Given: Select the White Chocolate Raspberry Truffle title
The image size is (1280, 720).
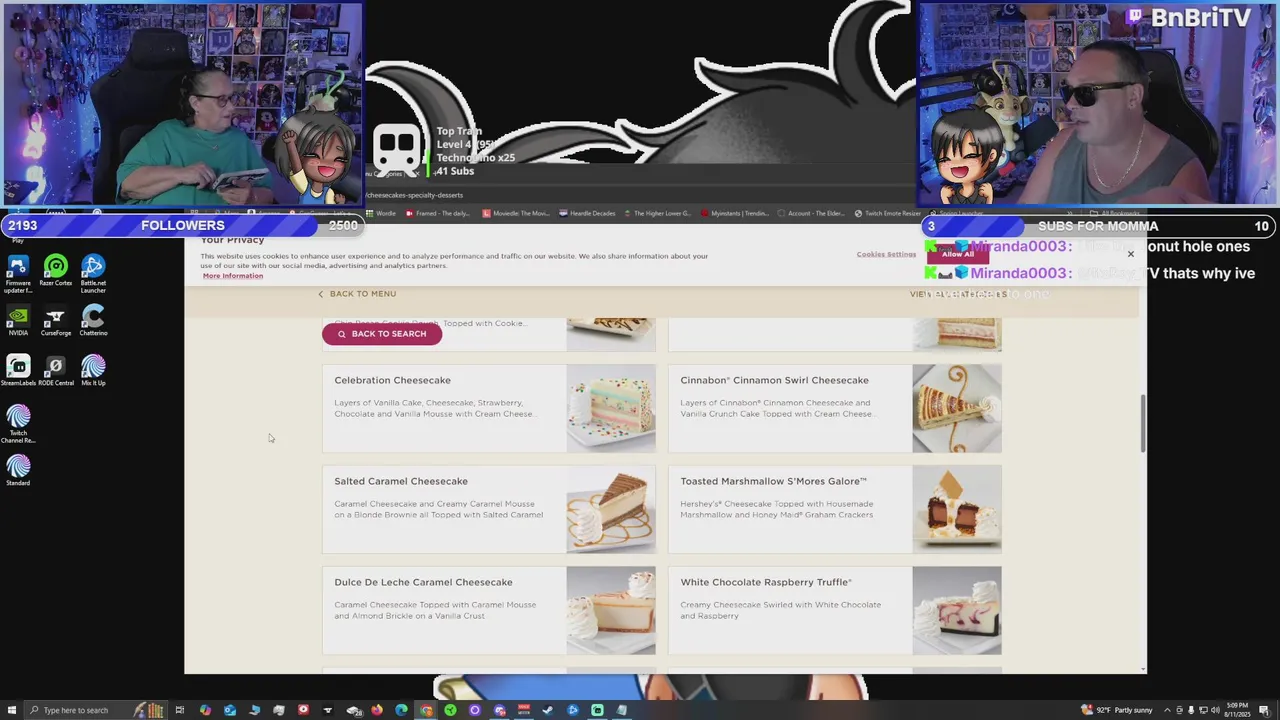Looking at the screenshot, I should 766,582.
